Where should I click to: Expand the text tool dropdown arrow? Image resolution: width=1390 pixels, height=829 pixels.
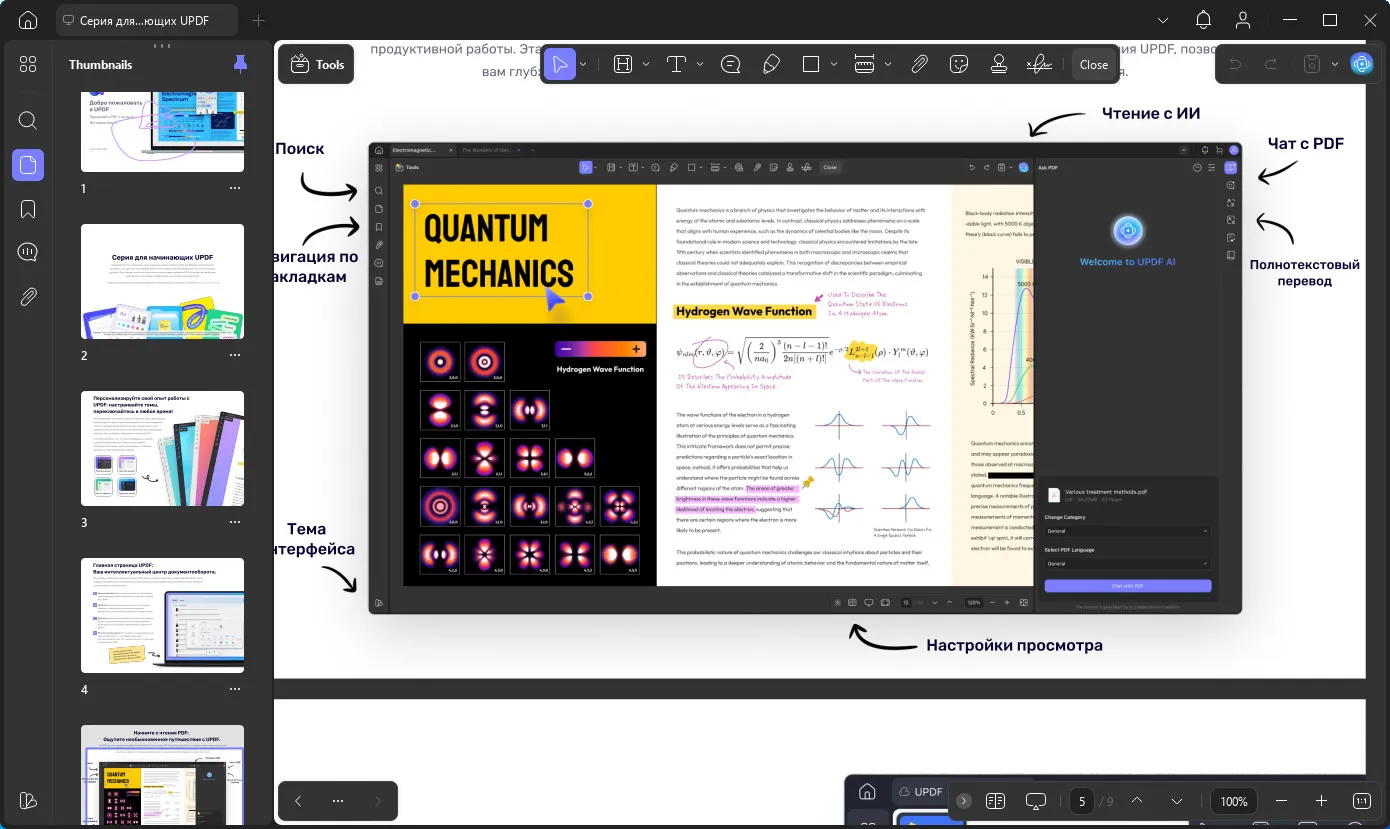(x=700, y=64)
